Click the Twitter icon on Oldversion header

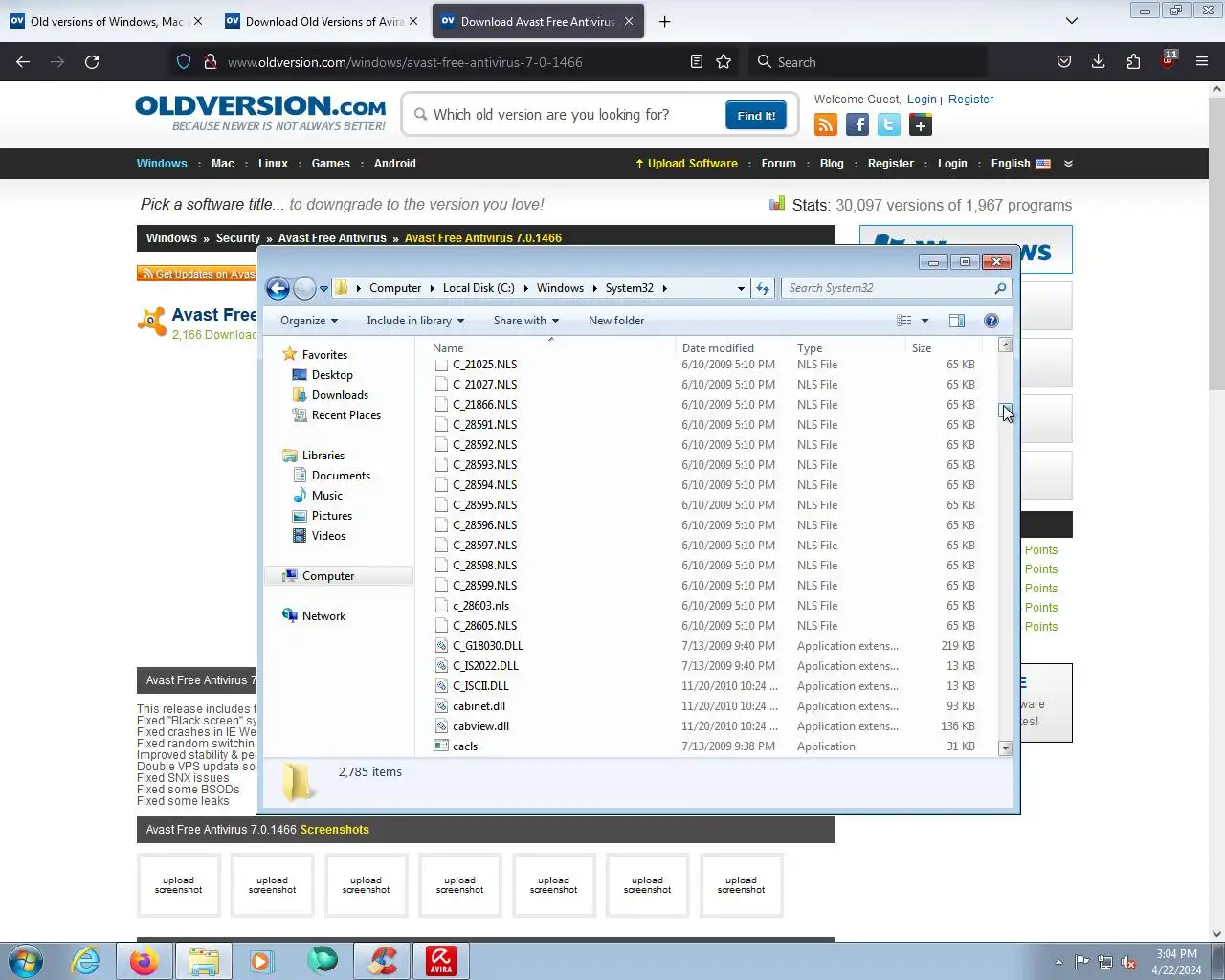click(889, 124)
